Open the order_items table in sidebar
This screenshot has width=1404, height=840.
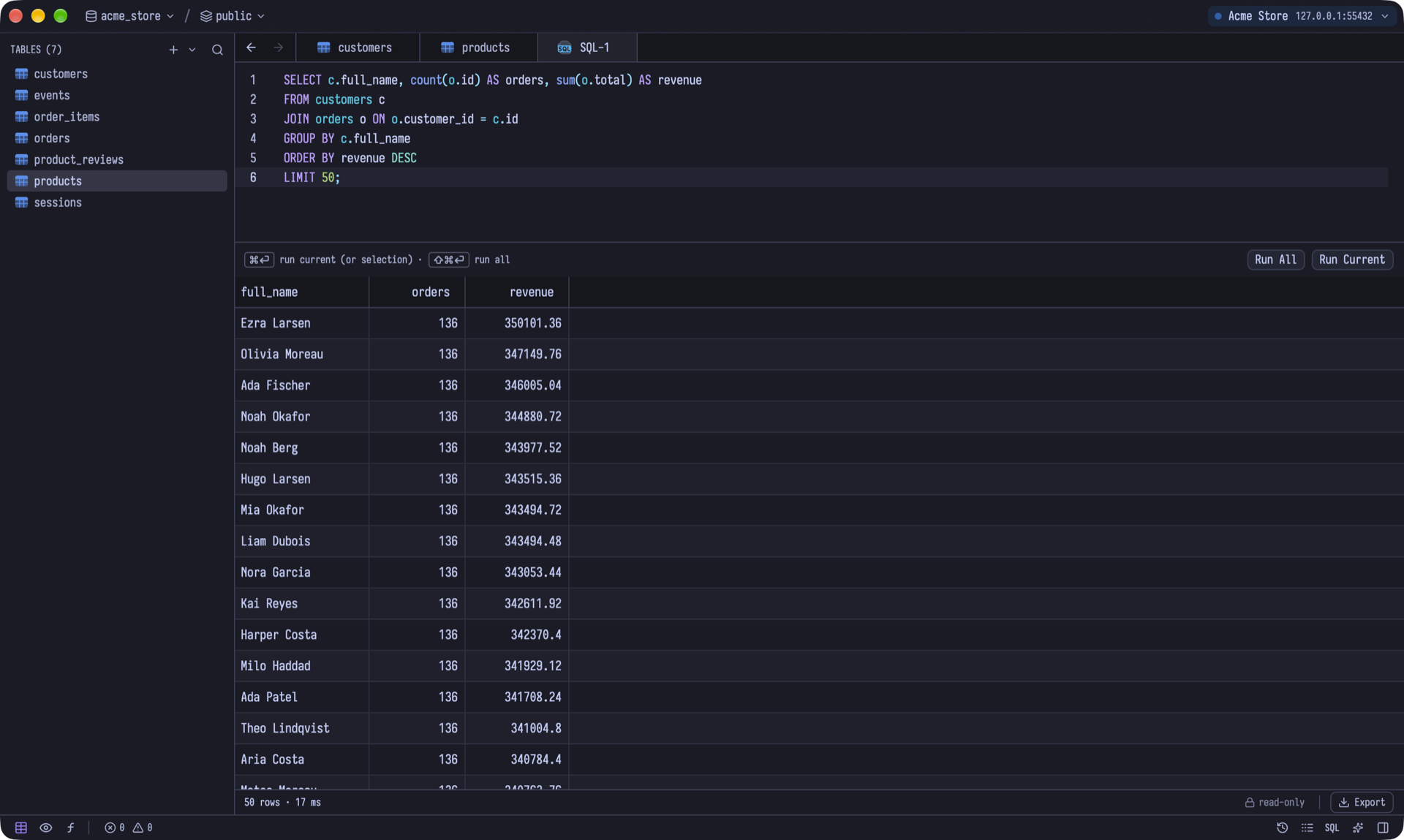(117, 117)
